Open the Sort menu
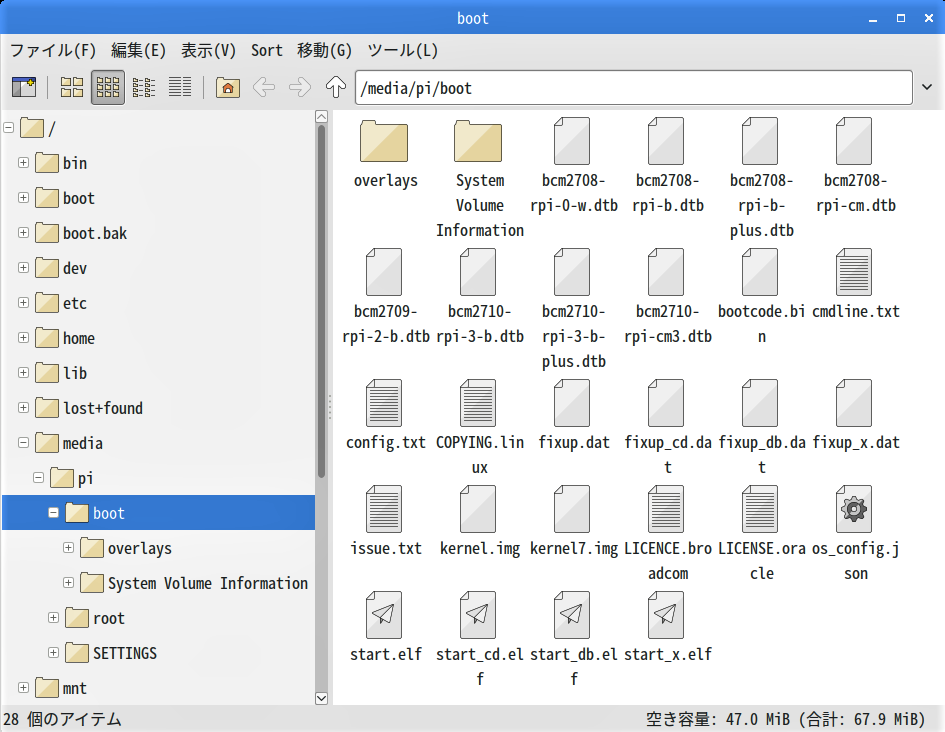The width and height of the screenshot is (945, 732). click(x=267, y=50)
